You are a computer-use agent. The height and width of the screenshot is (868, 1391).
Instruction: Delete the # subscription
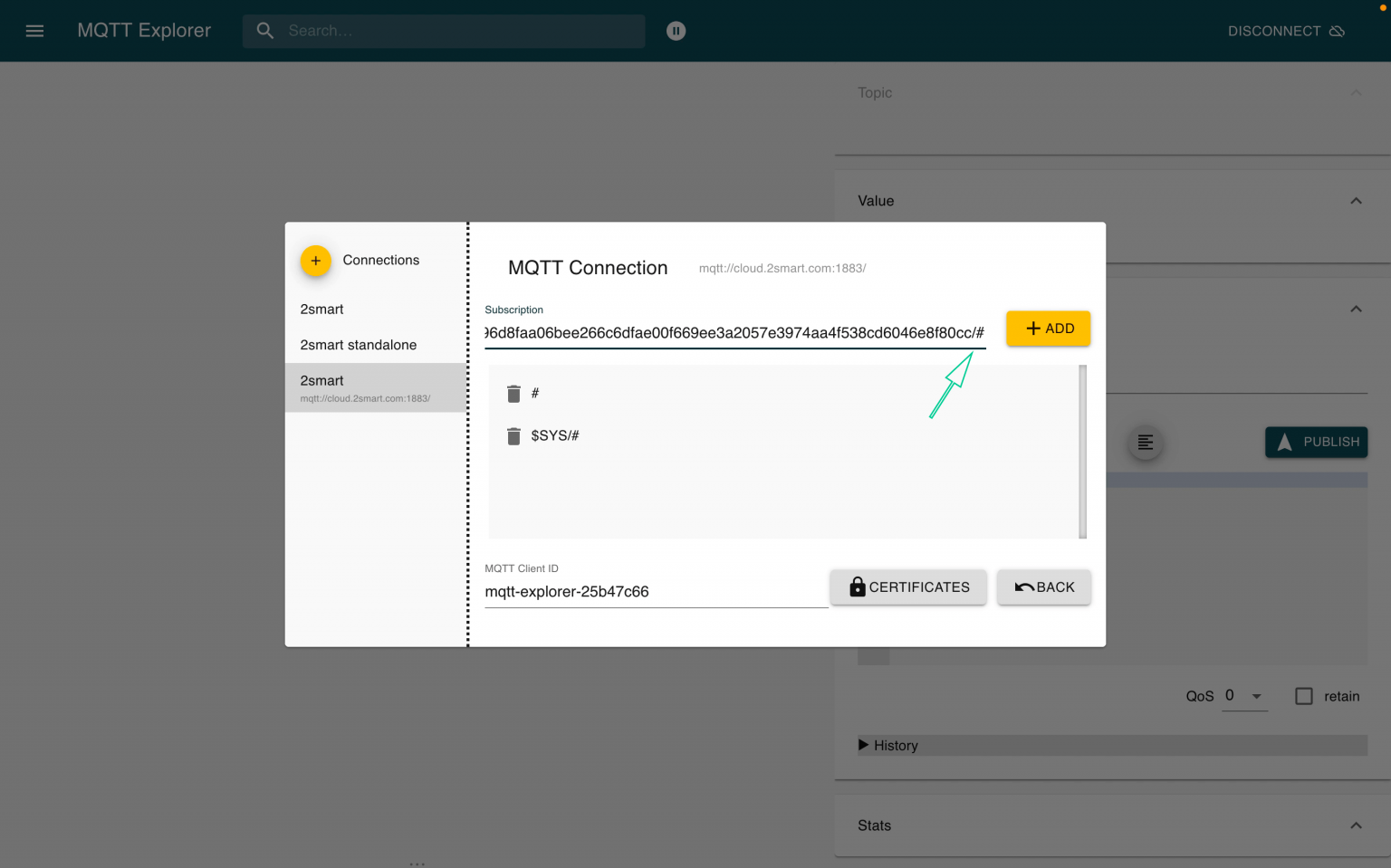point(513,394)
